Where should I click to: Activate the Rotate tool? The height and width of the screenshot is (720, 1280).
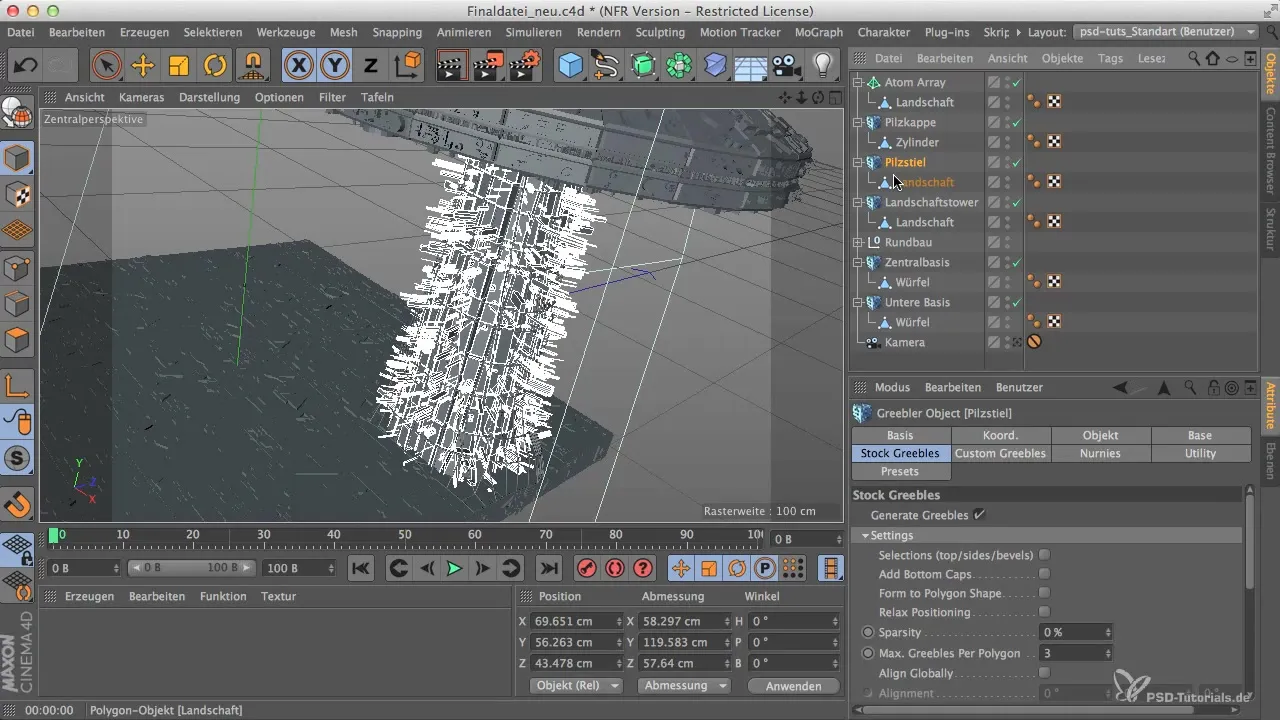point(215,66)
